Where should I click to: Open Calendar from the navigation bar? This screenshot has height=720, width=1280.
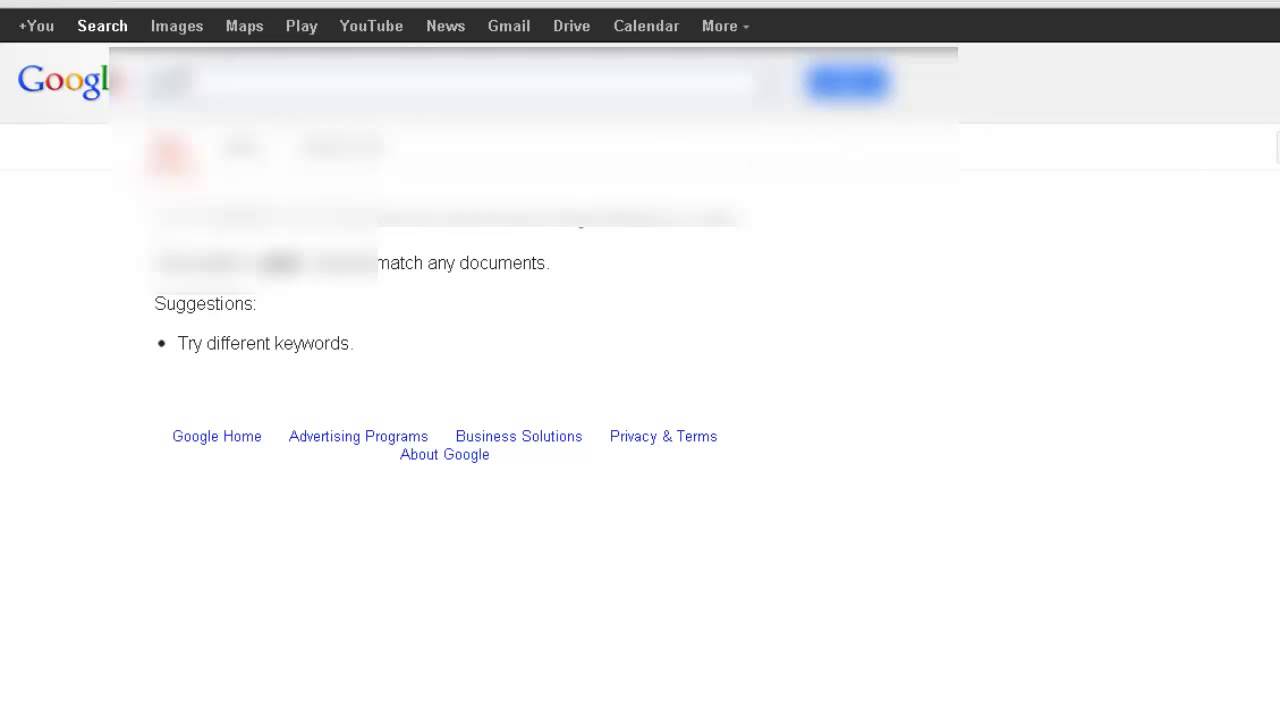coord(646,26)
